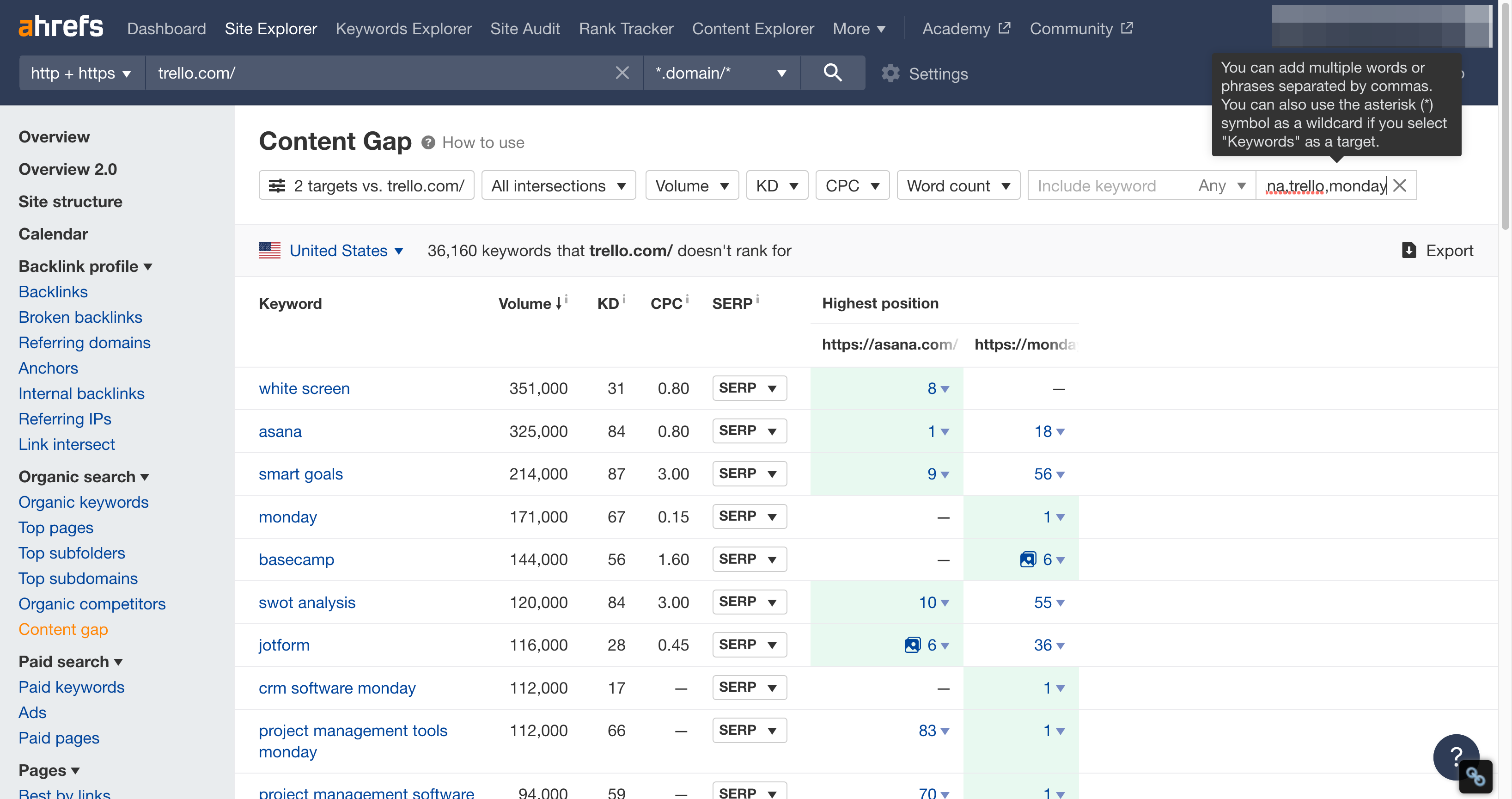Viewport: 1512px width, 799px height.
Task: Click the Include keyword input field
Action: pos(1109,186)
